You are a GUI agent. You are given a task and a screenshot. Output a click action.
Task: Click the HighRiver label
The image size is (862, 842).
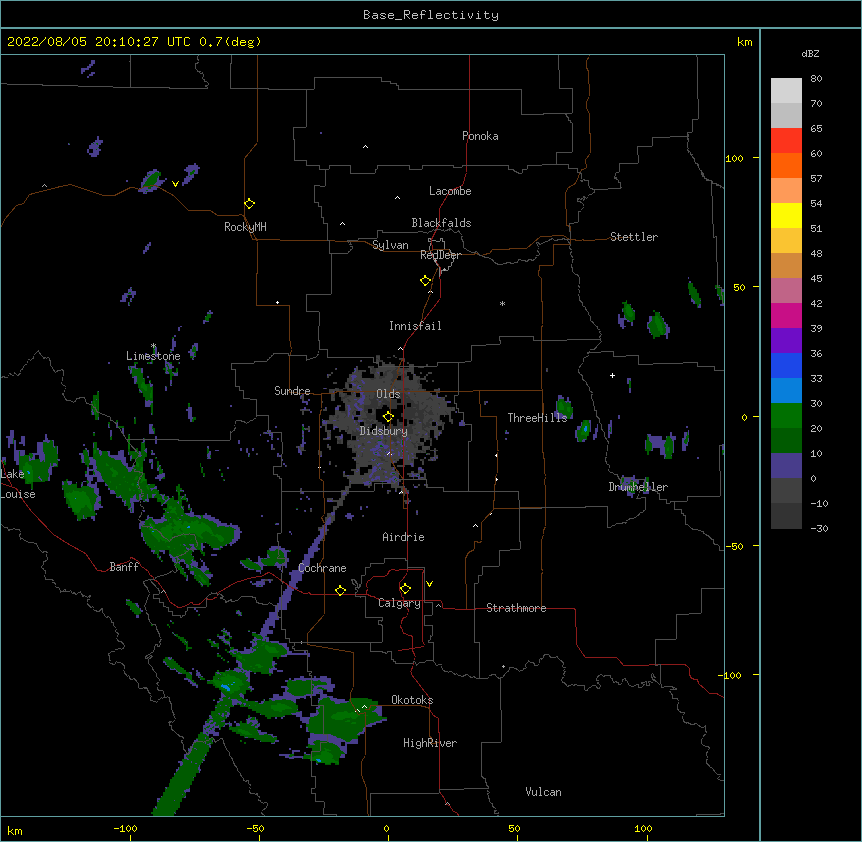[429, 743]
